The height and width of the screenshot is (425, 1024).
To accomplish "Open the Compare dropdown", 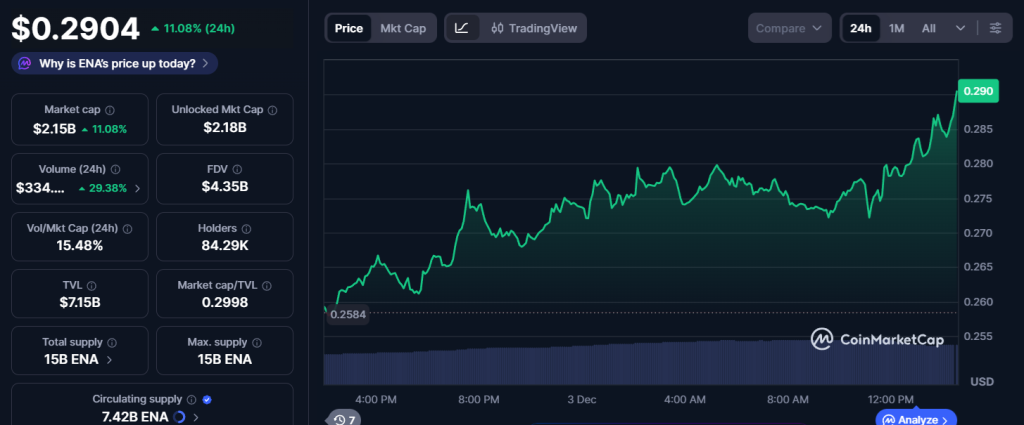I will click(x=790, y=28).
